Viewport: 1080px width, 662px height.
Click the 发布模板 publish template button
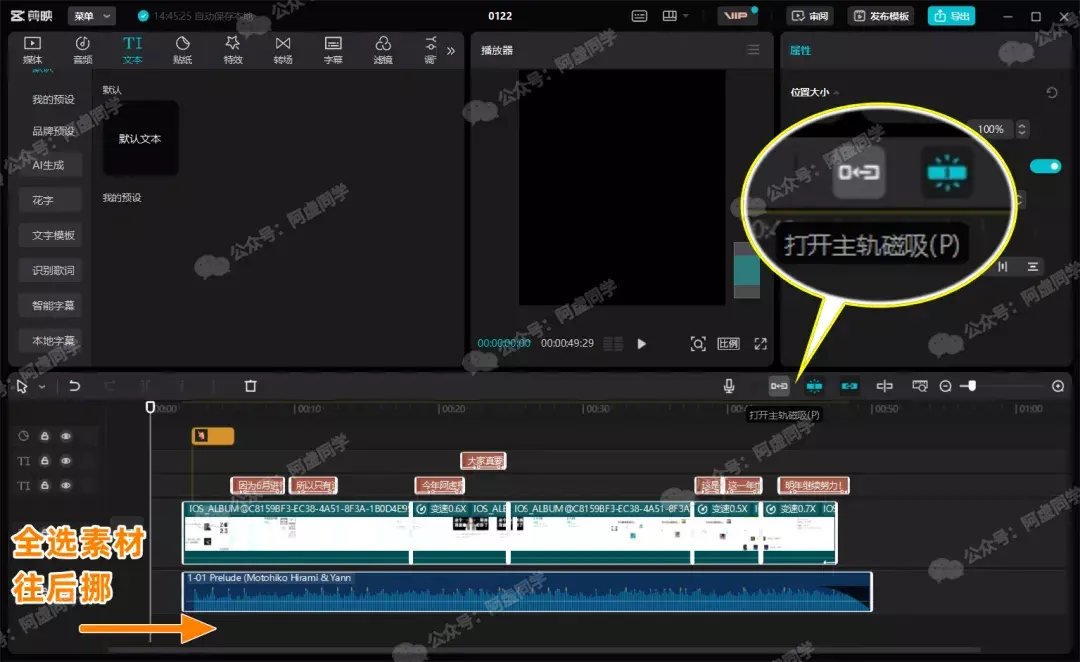pyautogui.click(x=880, y=16)
